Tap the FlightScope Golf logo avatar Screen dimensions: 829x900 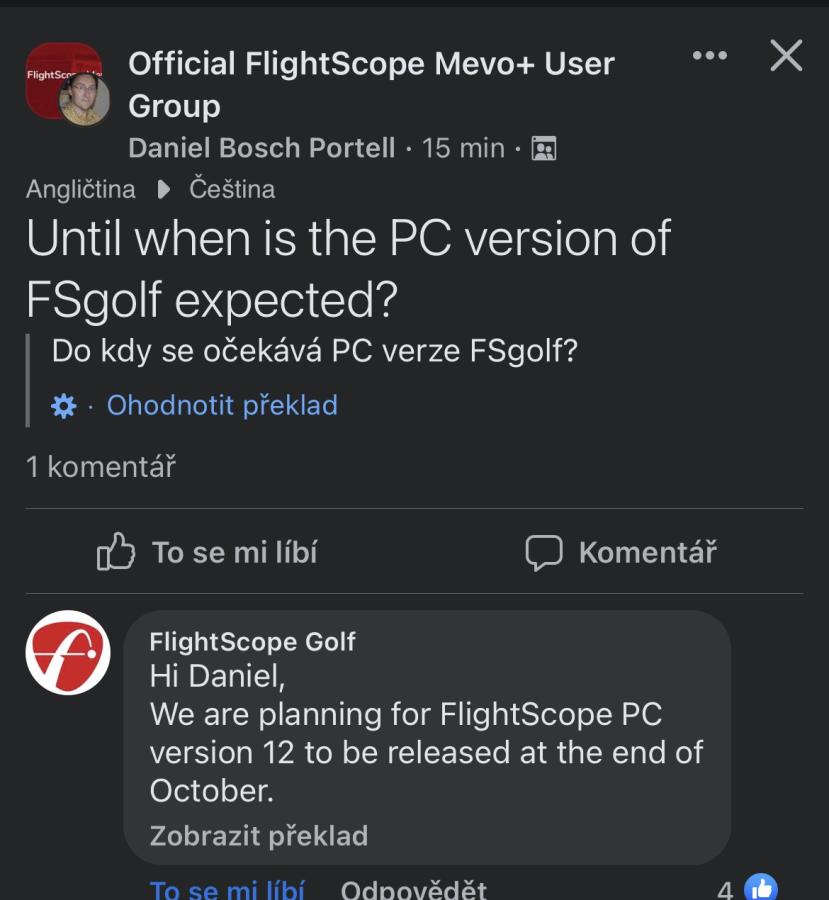(x=67, y=652)
